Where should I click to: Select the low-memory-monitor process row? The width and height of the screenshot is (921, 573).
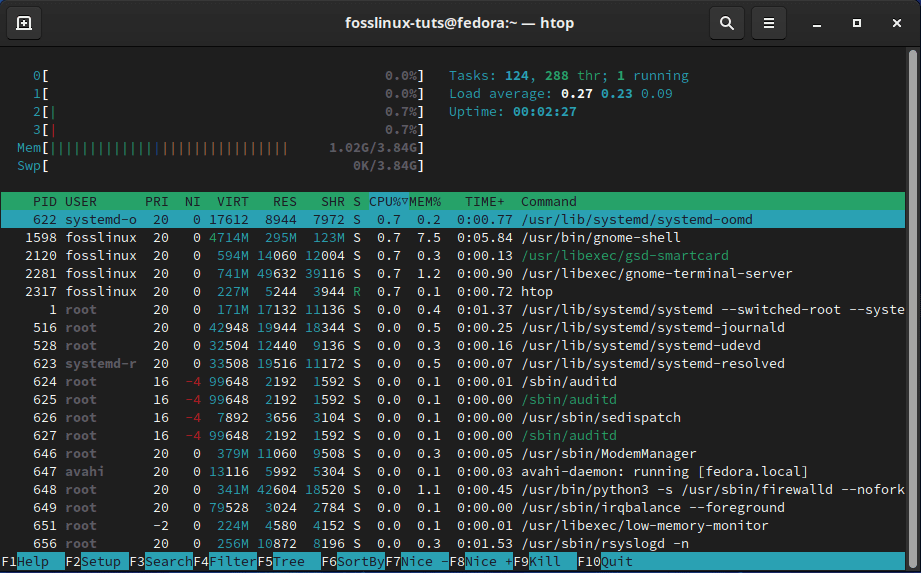[453, 526]
